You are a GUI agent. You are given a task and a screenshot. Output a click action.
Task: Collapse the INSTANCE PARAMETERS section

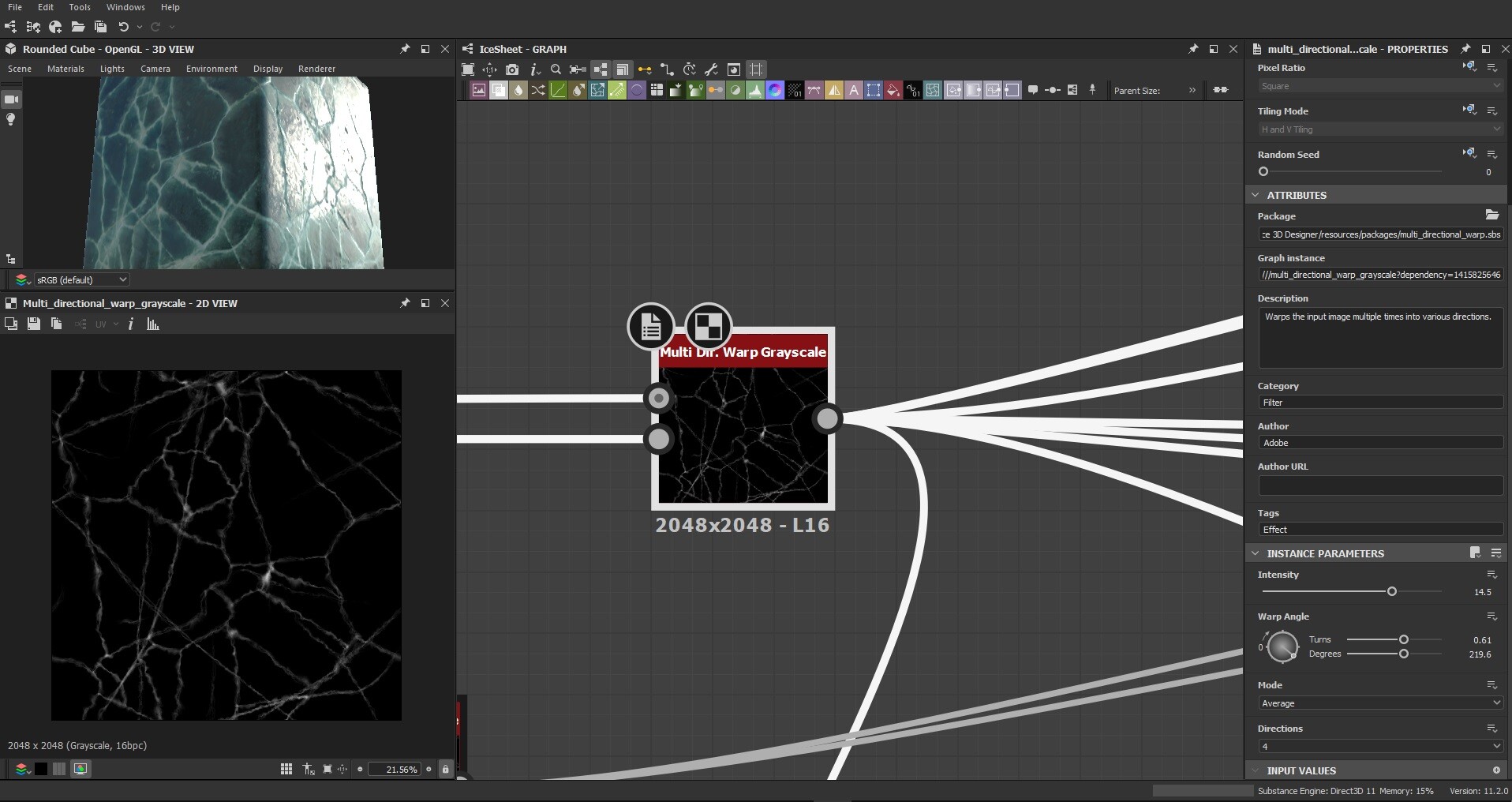click(x=1256, y=553)
